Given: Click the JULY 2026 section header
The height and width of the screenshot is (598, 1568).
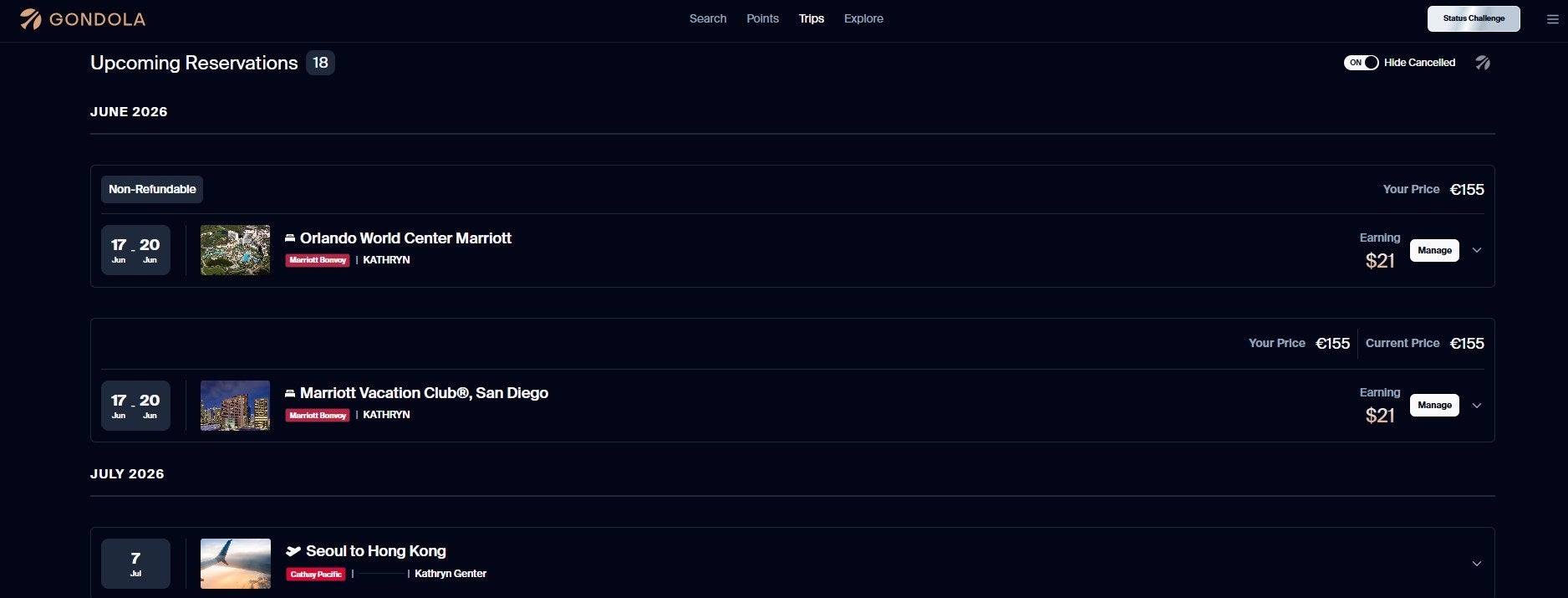Looking at the screenshot, I should point(127,474).
